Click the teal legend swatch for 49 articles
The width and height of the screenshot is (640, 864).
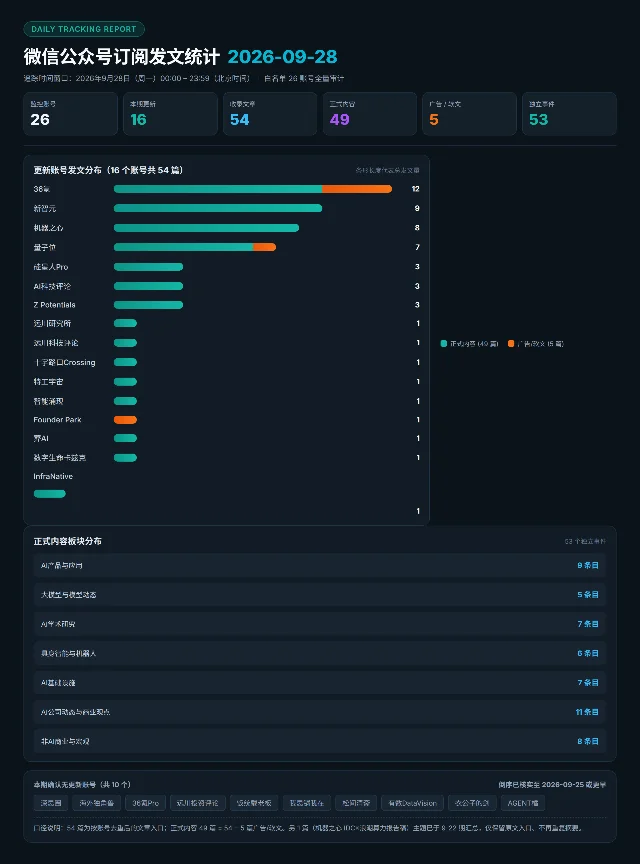click(444, 343)
